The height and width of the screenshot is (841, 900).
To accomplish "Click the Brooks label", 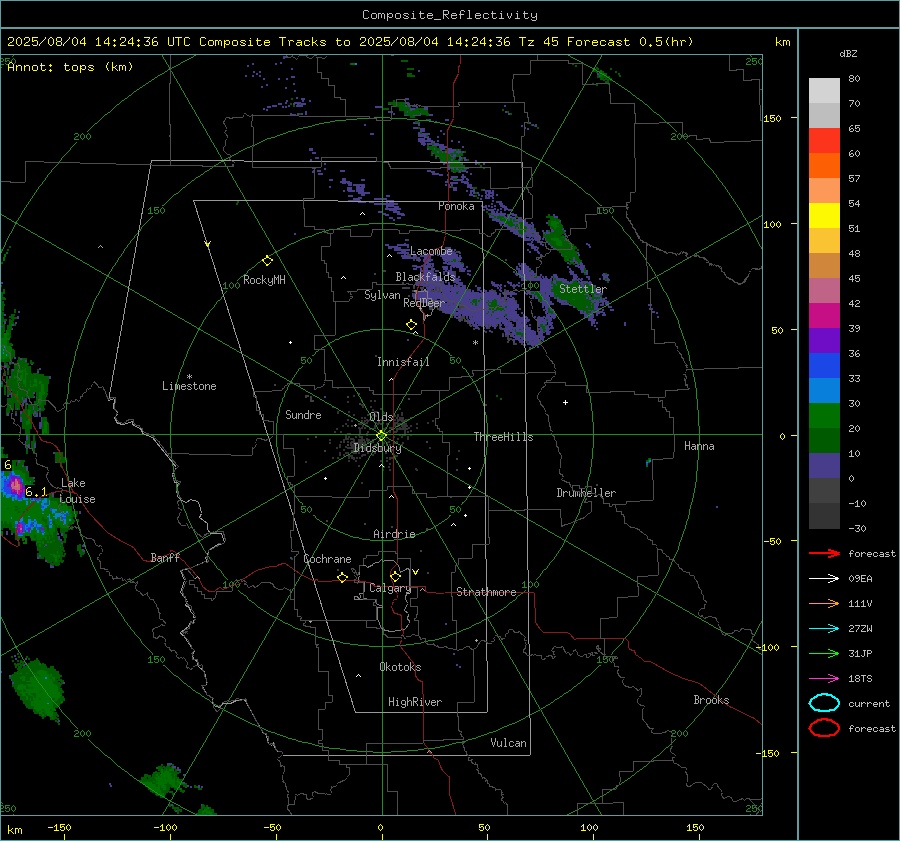I will [711, 700].
